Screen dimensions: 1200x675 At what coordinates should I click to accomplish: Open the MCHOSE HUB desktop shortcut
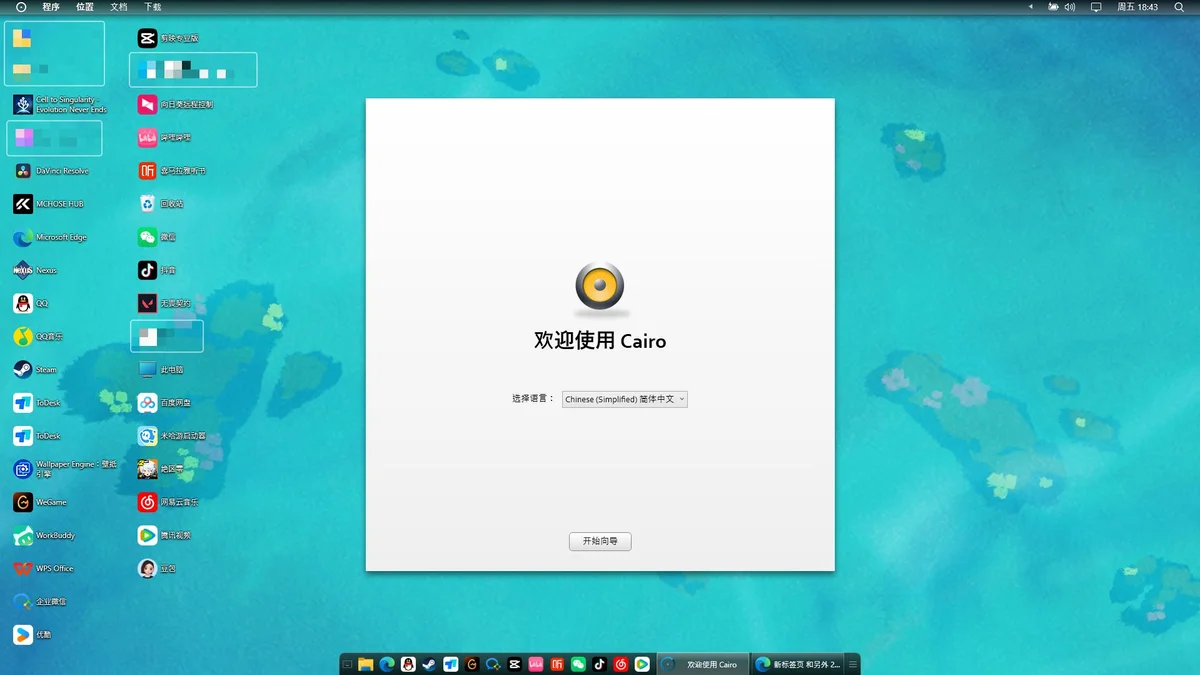pos(49,204)
